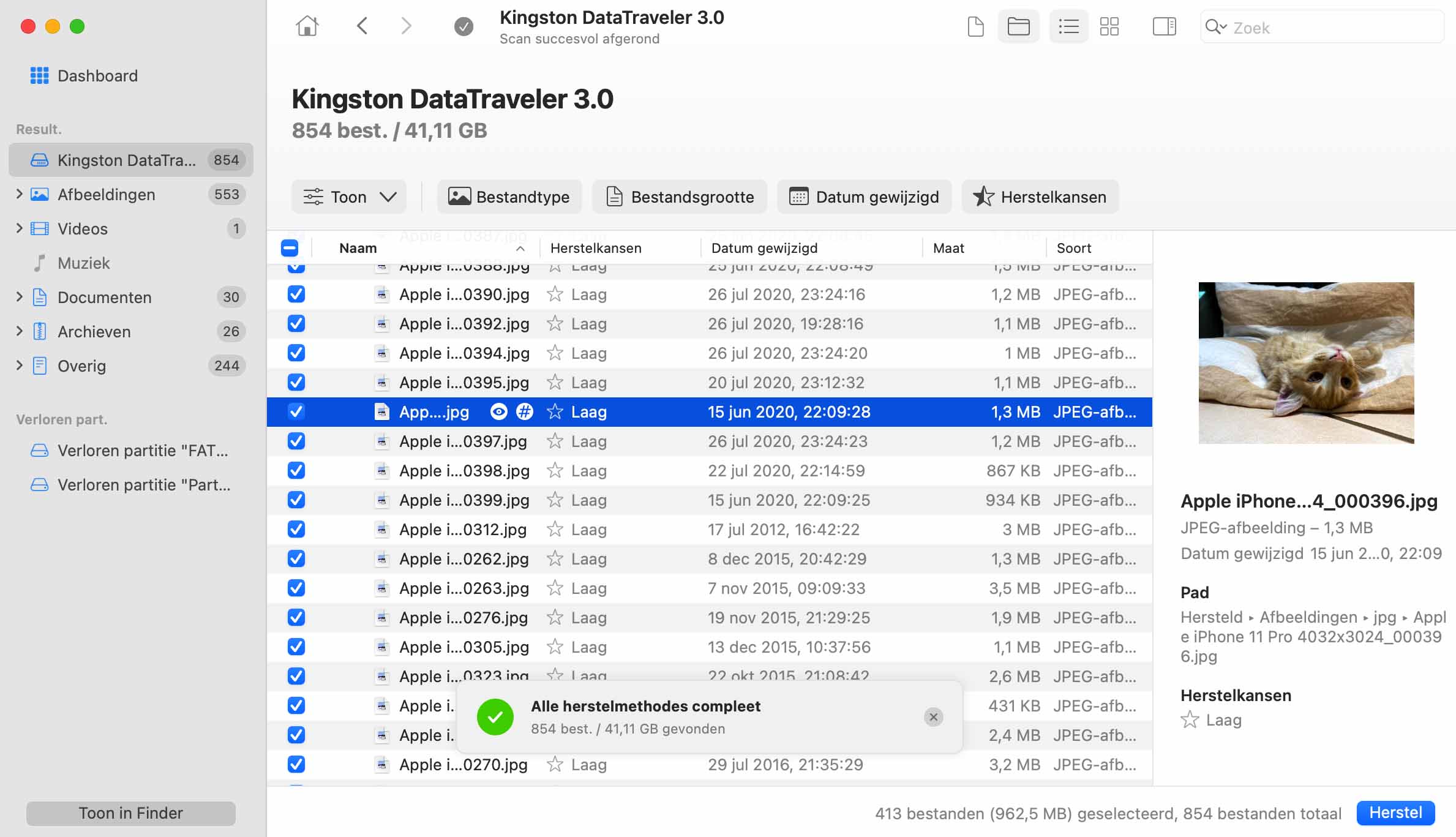Click star rating icon on 0390.jpg row
1456x837 pixels.
point(555,294)
